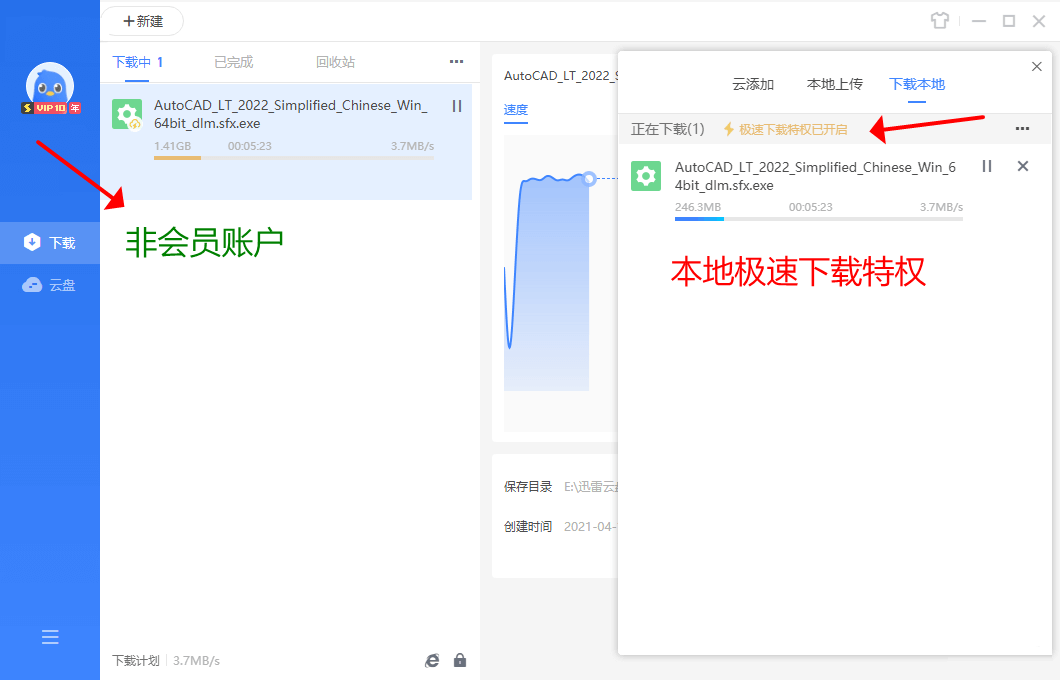Open more options in download list header
The image size is (1060, 680).
click(x=456, y=62)
